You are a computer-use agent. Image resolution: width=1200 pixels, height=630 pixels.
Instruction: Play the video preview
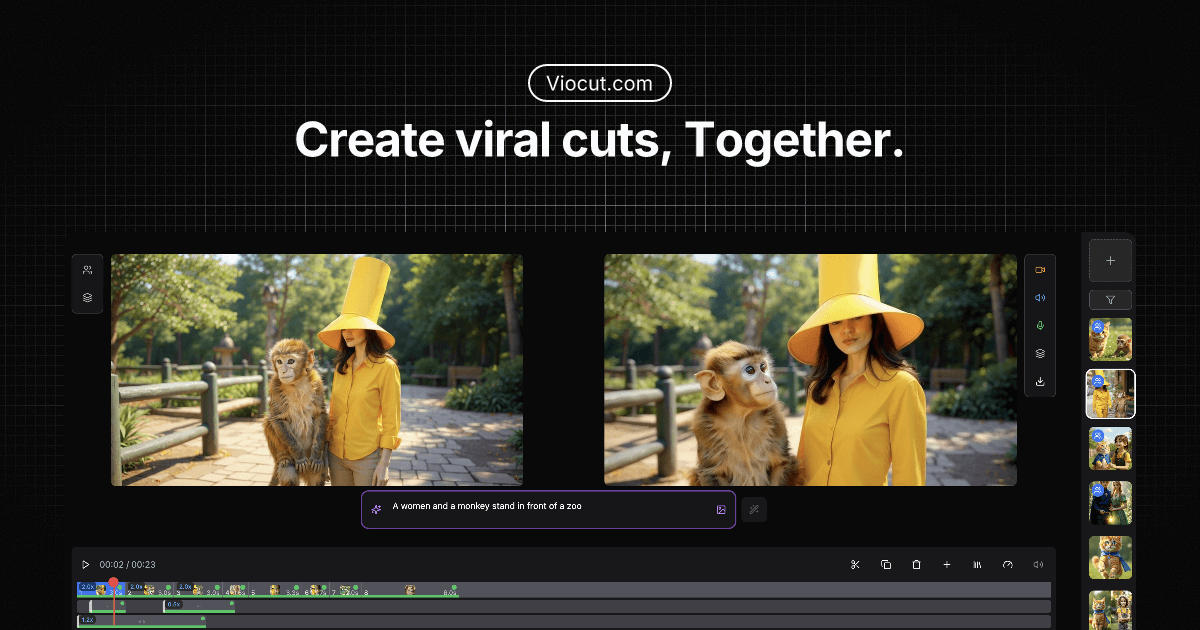pos(85,564)
